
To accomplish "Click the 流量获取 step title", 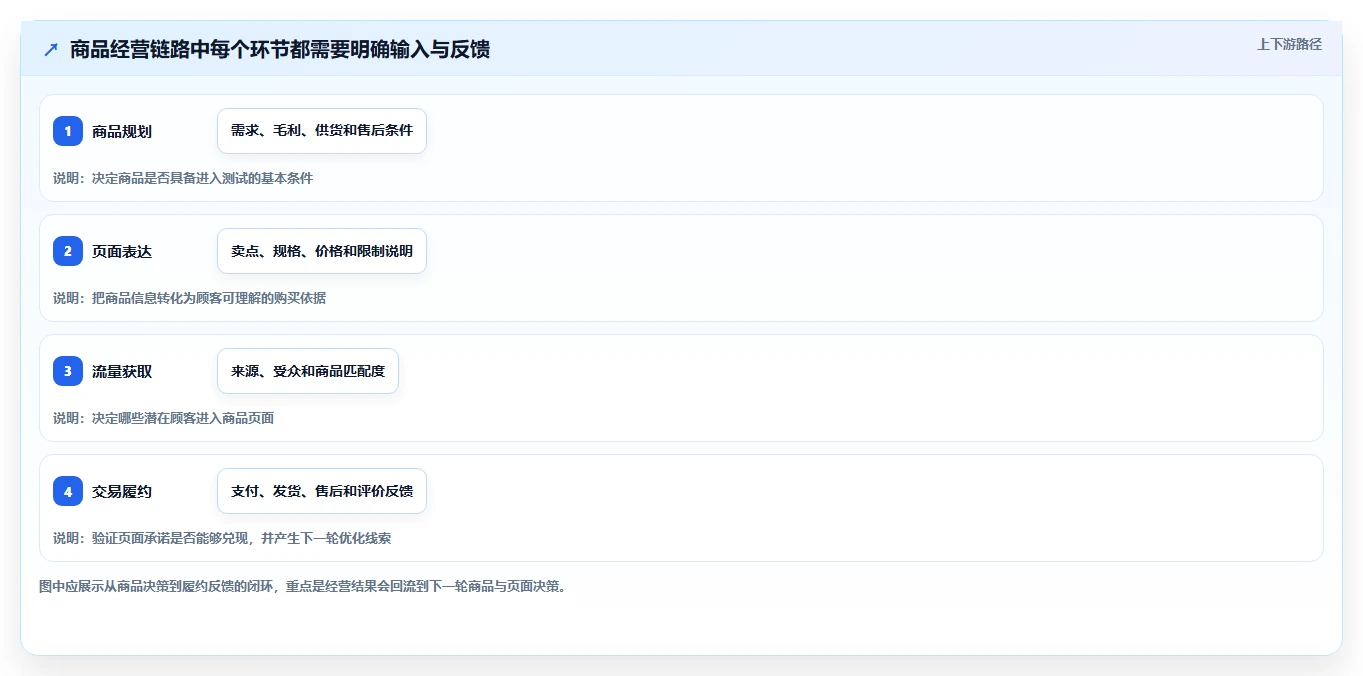I will 122,371.
